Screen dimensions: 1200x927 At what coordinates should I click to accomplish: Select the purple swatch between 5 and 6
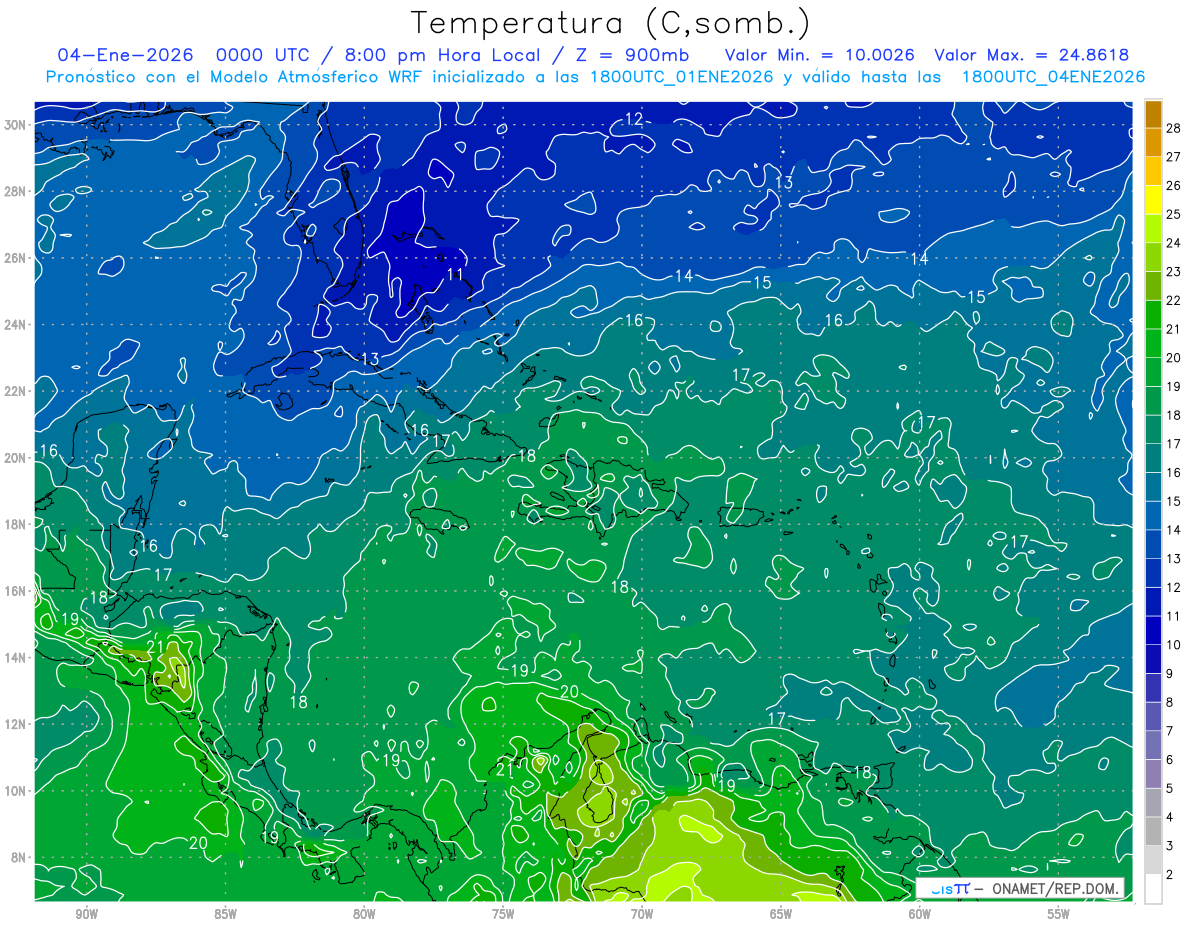pos(1153,773)
